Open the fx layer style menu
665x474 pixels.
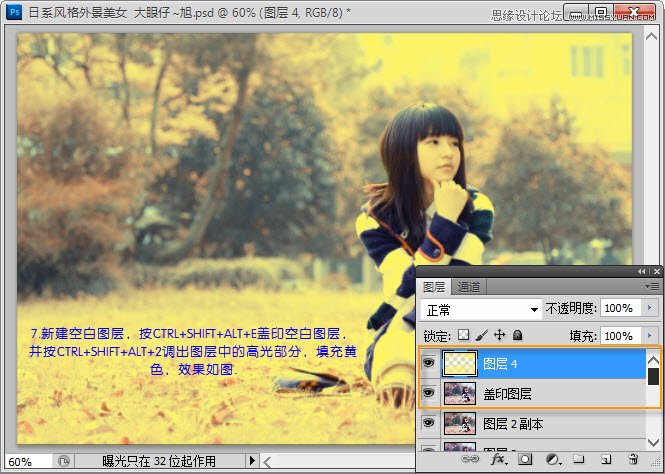(x=498, y=459)
